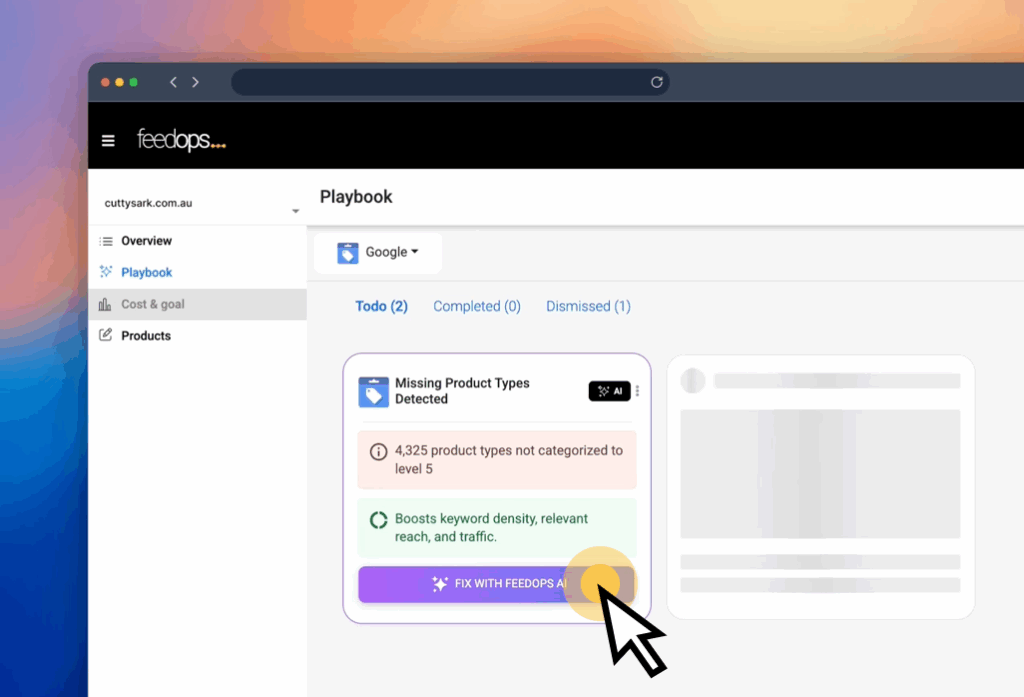1024x697 pixels.
Task: Switch to the Todo (2) tab
Action: pyautogui.click(x=381, y=306)
